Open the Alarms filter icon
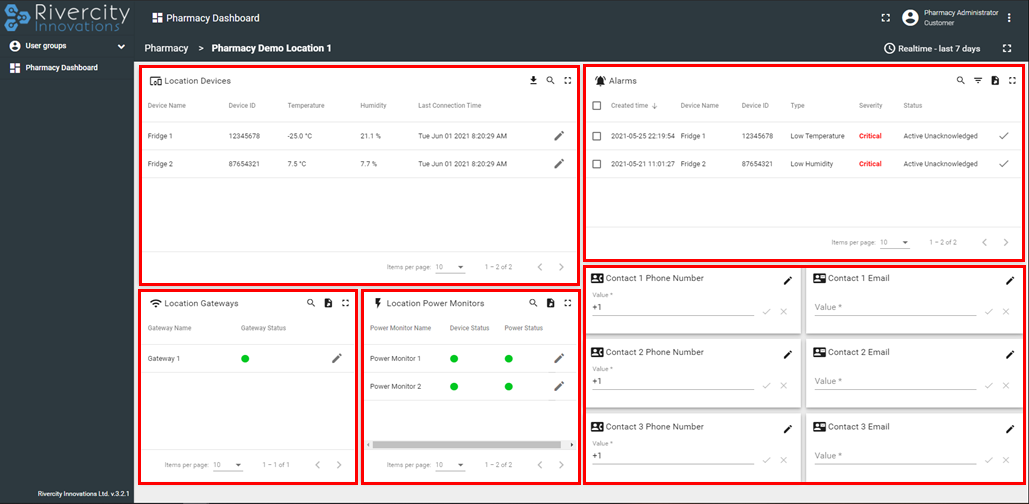The width and height of the screenshot is (1029, 504). [x=978, y=81]
